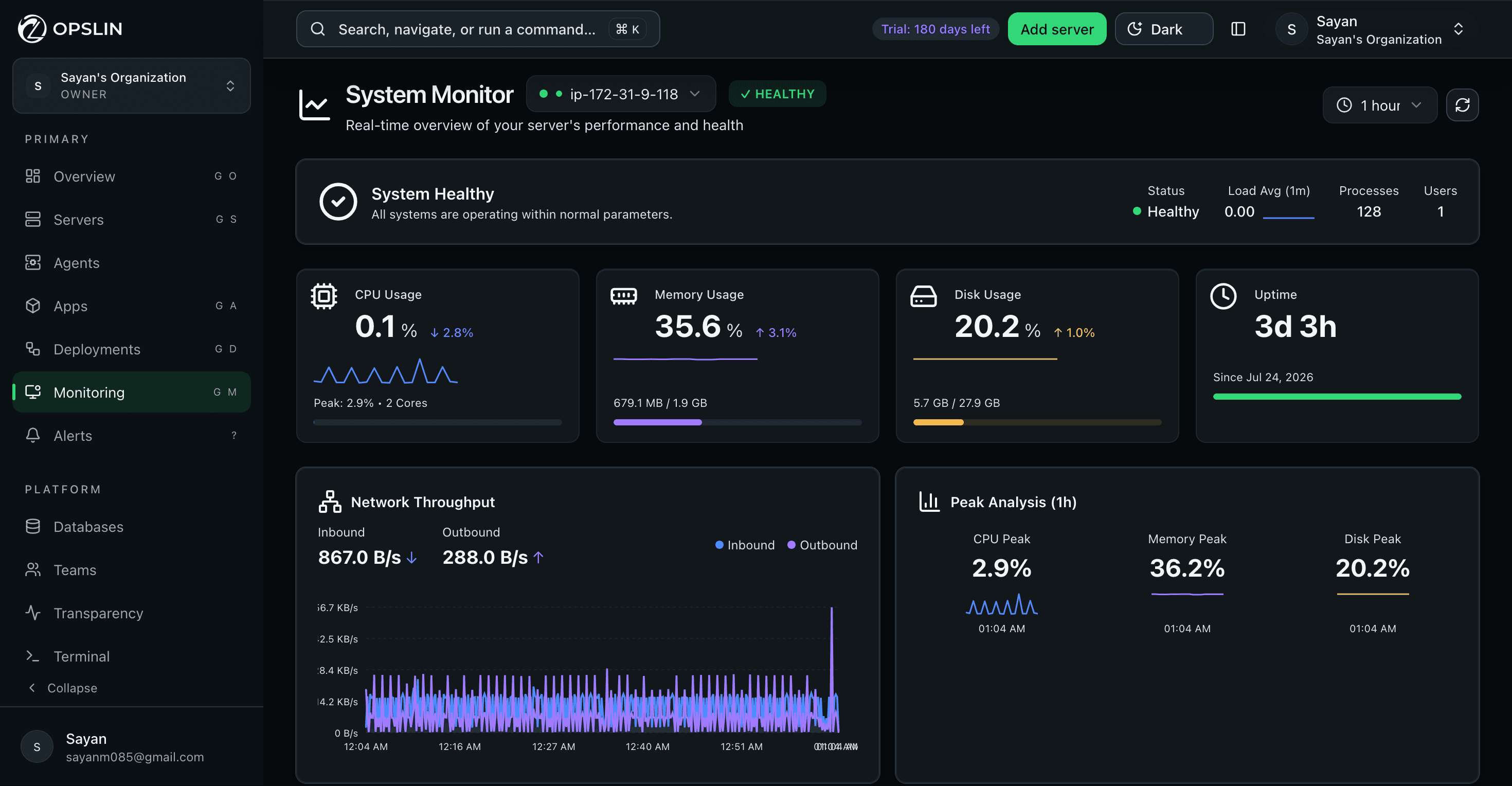Screen dimensions: 1512x786
Task: Click the HEALTHY status badge
Action: pyautogui.click(x=777, y=94)
